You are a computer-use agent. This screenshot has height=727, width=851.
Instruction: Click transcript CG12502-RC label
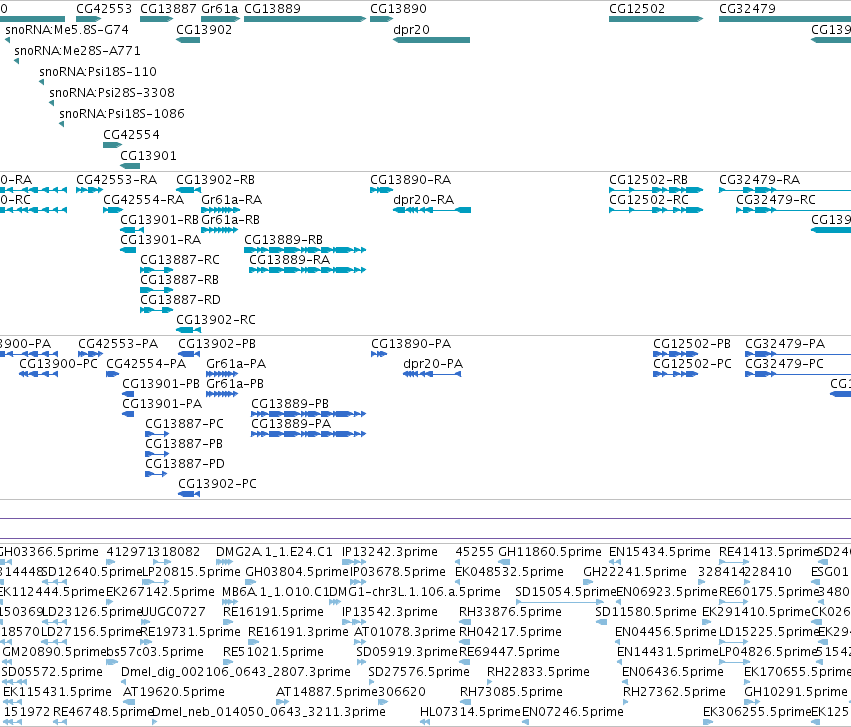tap(649, 200)
